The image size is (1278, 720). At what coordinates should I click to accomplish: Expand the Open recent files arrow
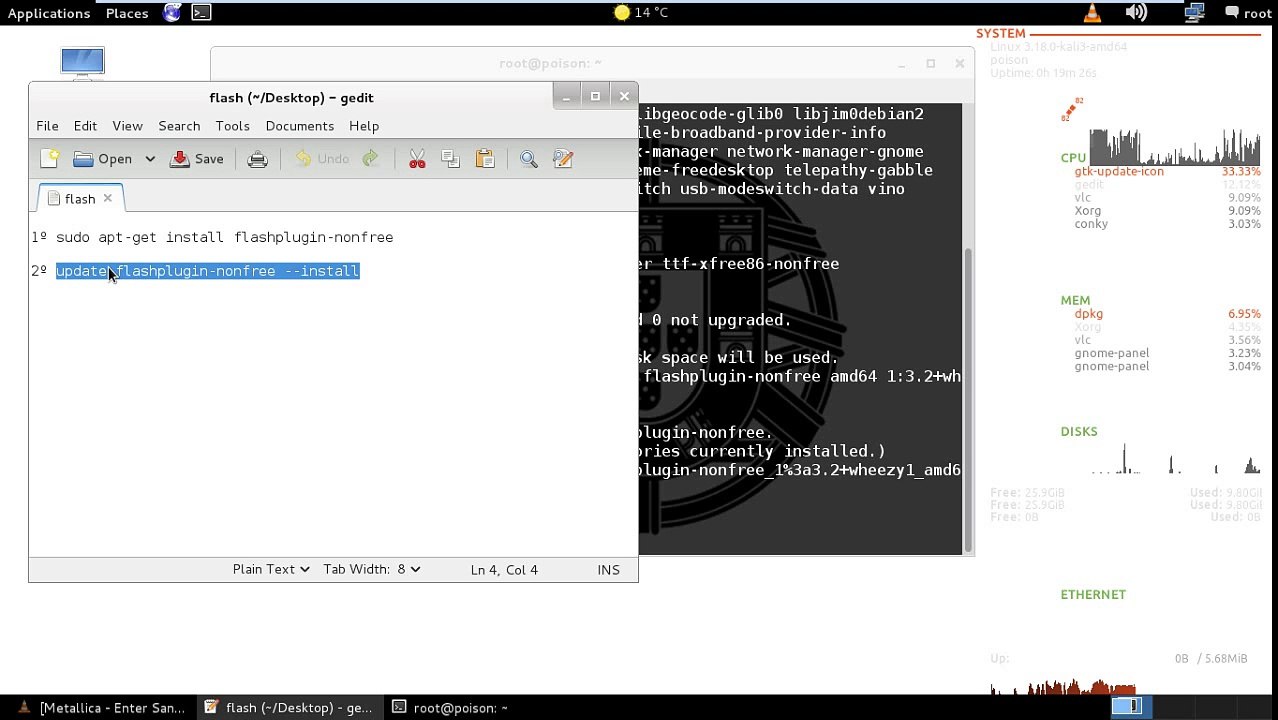tap(150, 159)
